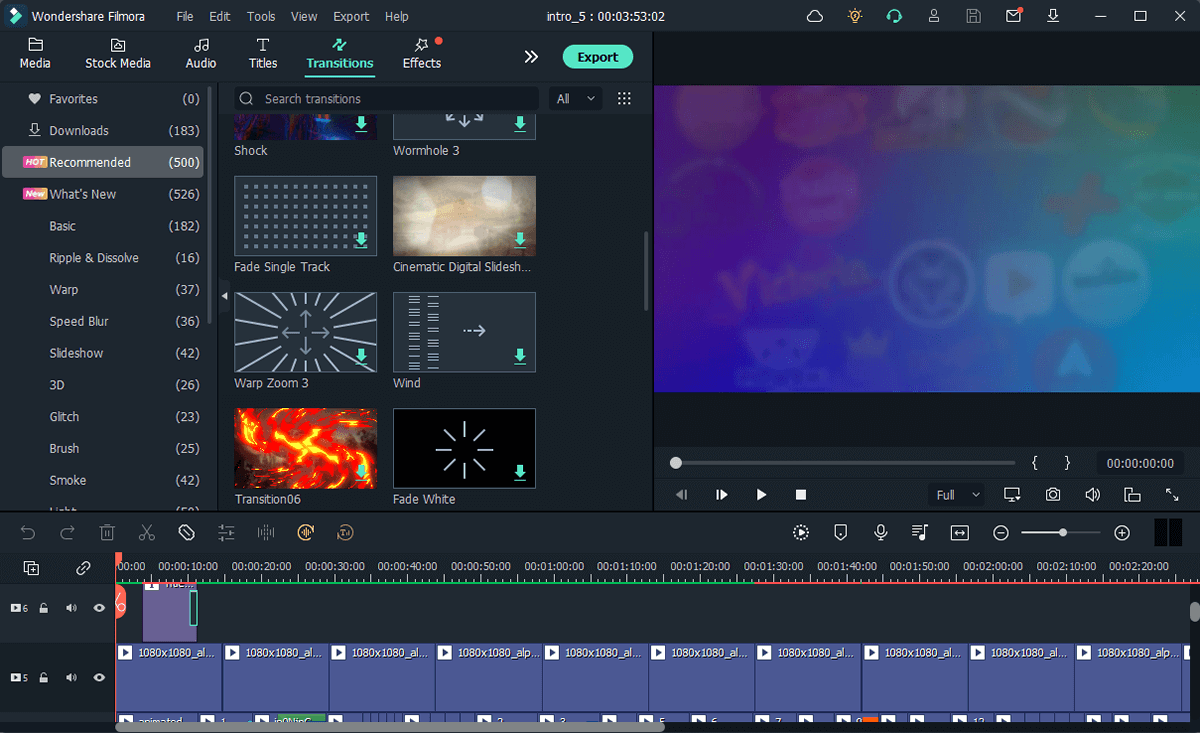Download the Transition06 transition
The image size is (1200, 733).
click(x=361, y=472)
